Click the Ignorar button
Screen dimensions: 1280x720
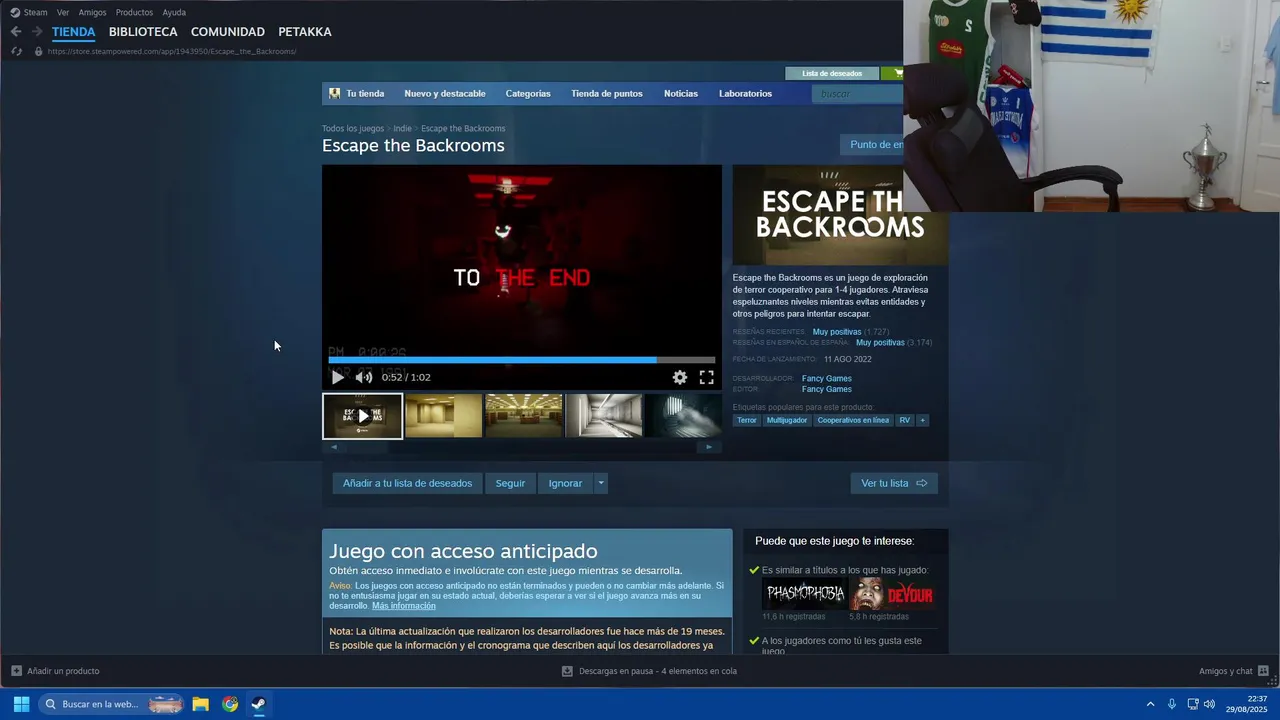point(565,483)
